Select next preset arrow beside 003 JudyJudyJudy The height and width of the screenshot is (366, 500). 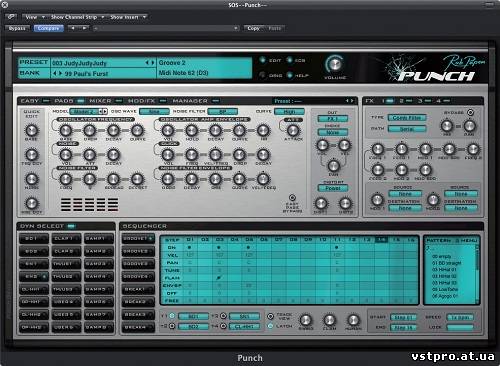pyautogui.click(x=153, y=63)
